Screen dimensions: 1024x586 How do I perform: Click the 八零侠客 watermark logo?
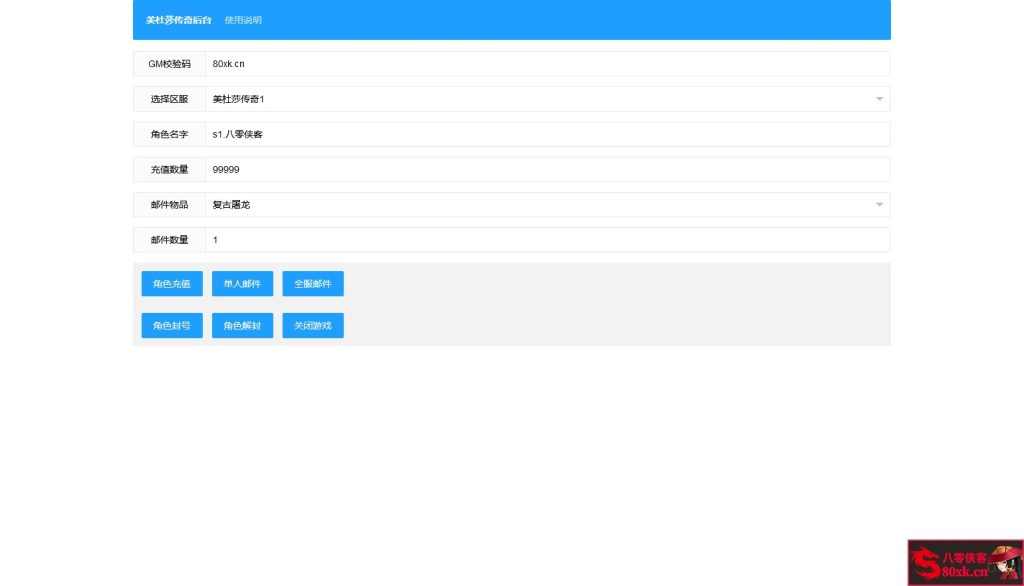pyautogui.click(x=964, y=563)
